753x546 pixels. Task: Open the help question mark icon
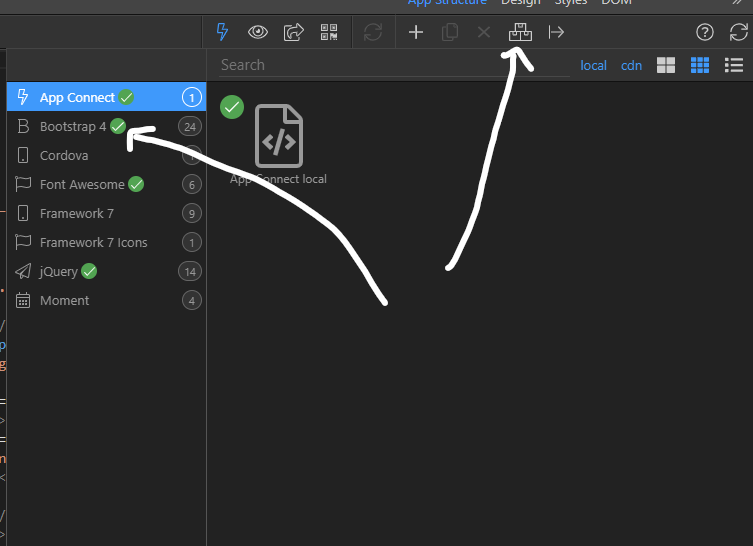(x=704, y=32)
